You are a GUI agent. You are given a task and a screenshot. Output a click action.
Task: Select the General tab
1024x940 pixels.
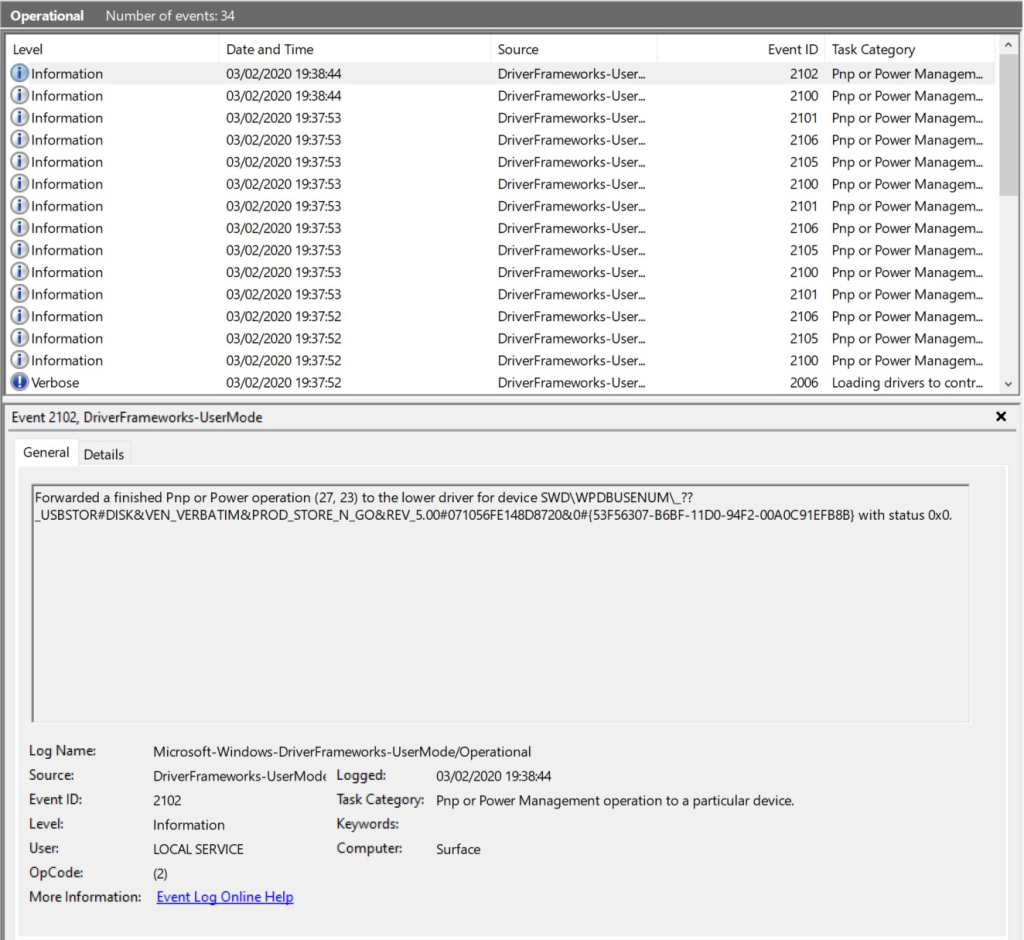pos(46,452)
